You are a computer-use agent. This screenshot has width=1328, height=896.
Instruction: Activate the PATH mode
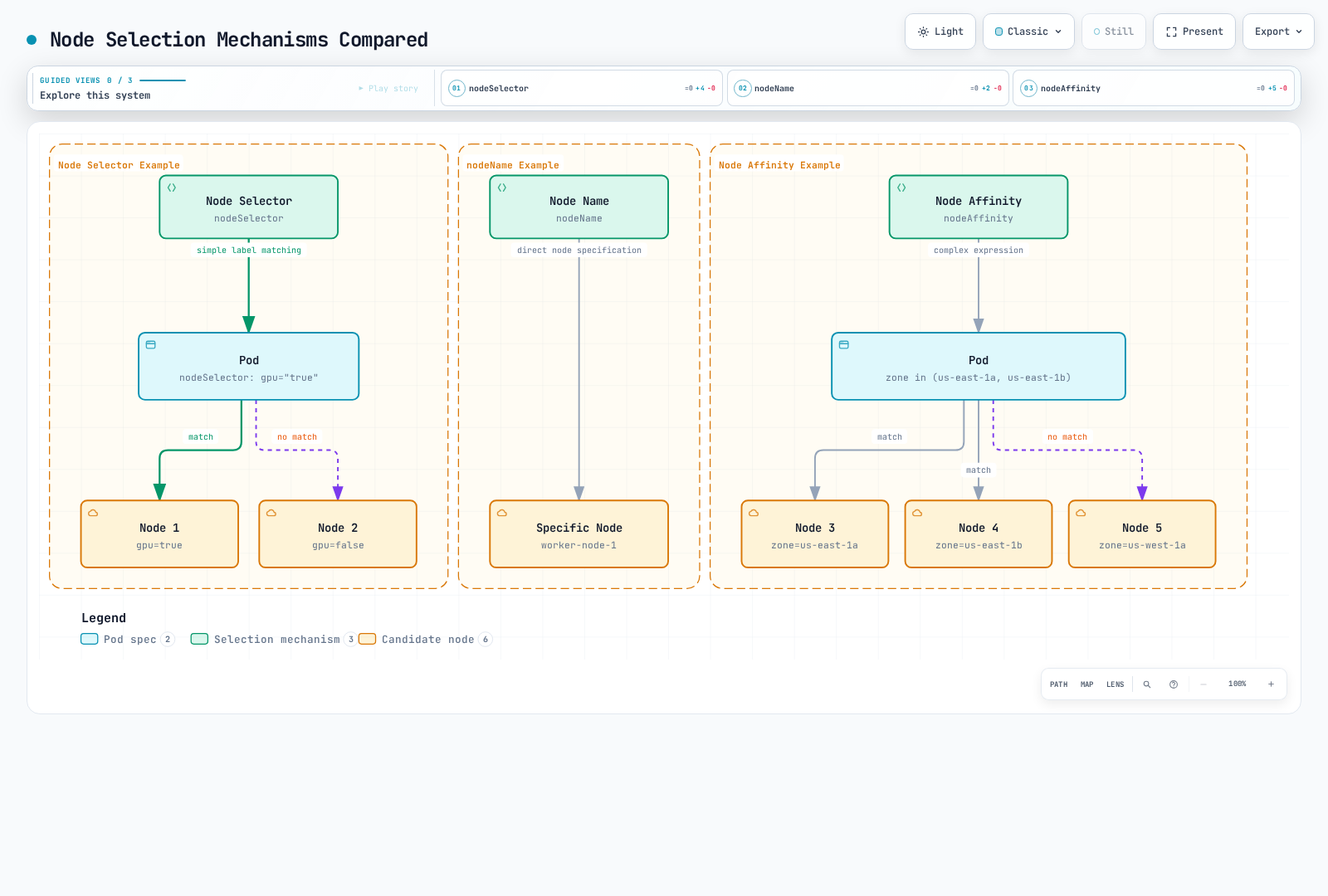(1059, 684)
